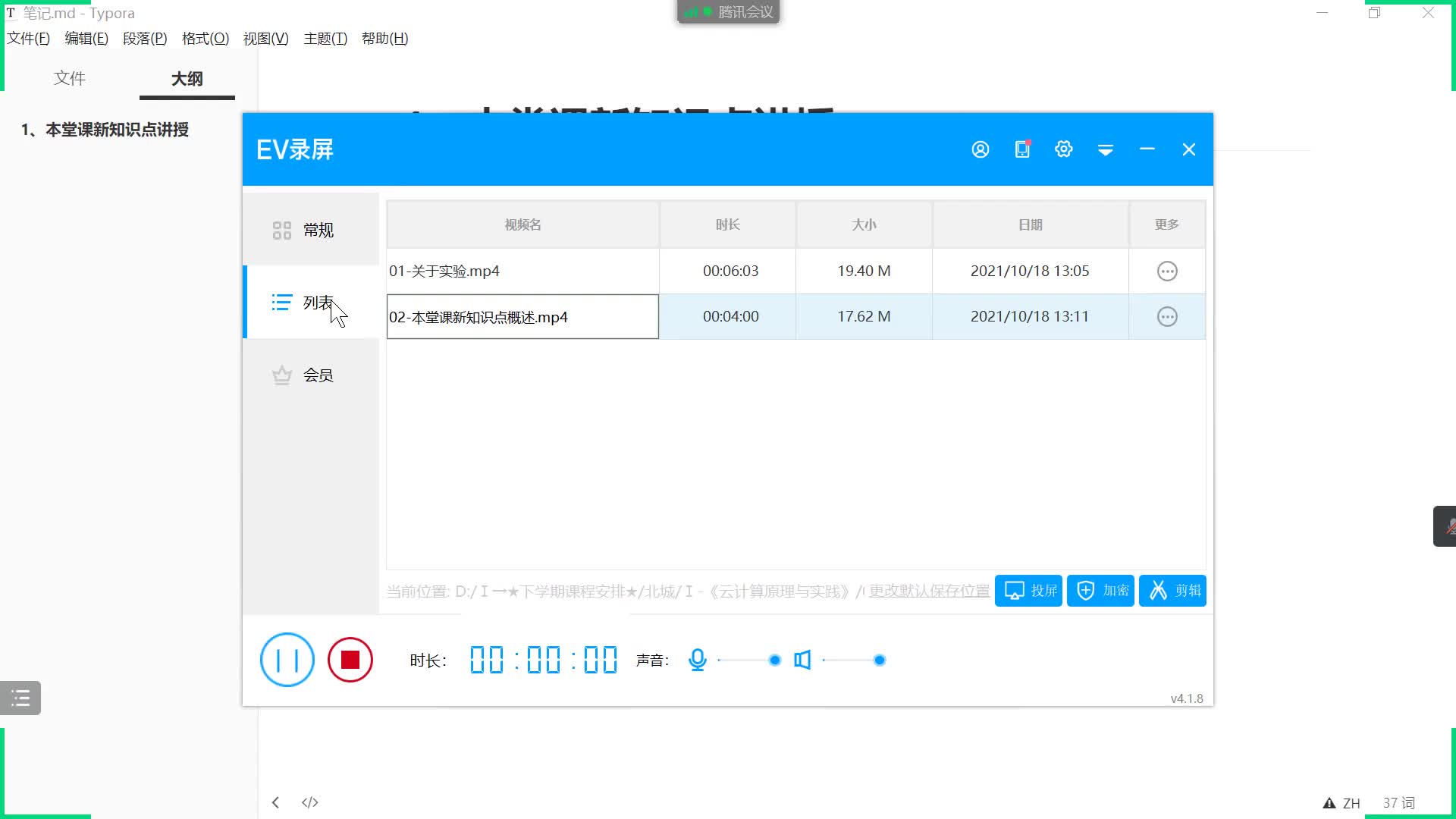Open Typora 格式(O) menu
Viewport: 1456px width, 819px height.
[x=206, y=39]
